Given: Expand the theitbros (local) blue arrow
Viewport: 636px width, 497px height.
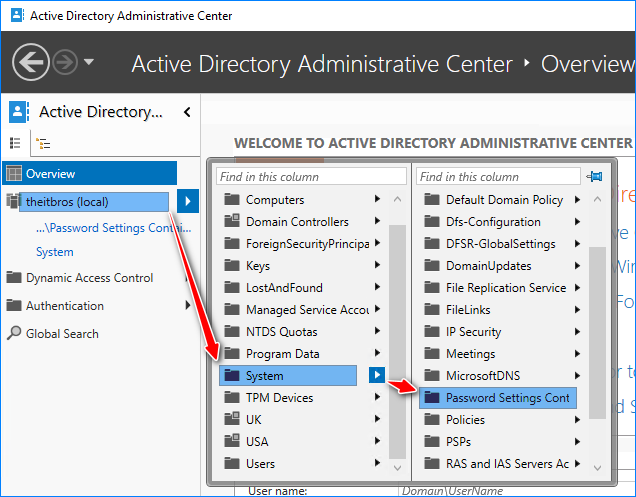Looking at the screenshot, I should tap(188, 202).
